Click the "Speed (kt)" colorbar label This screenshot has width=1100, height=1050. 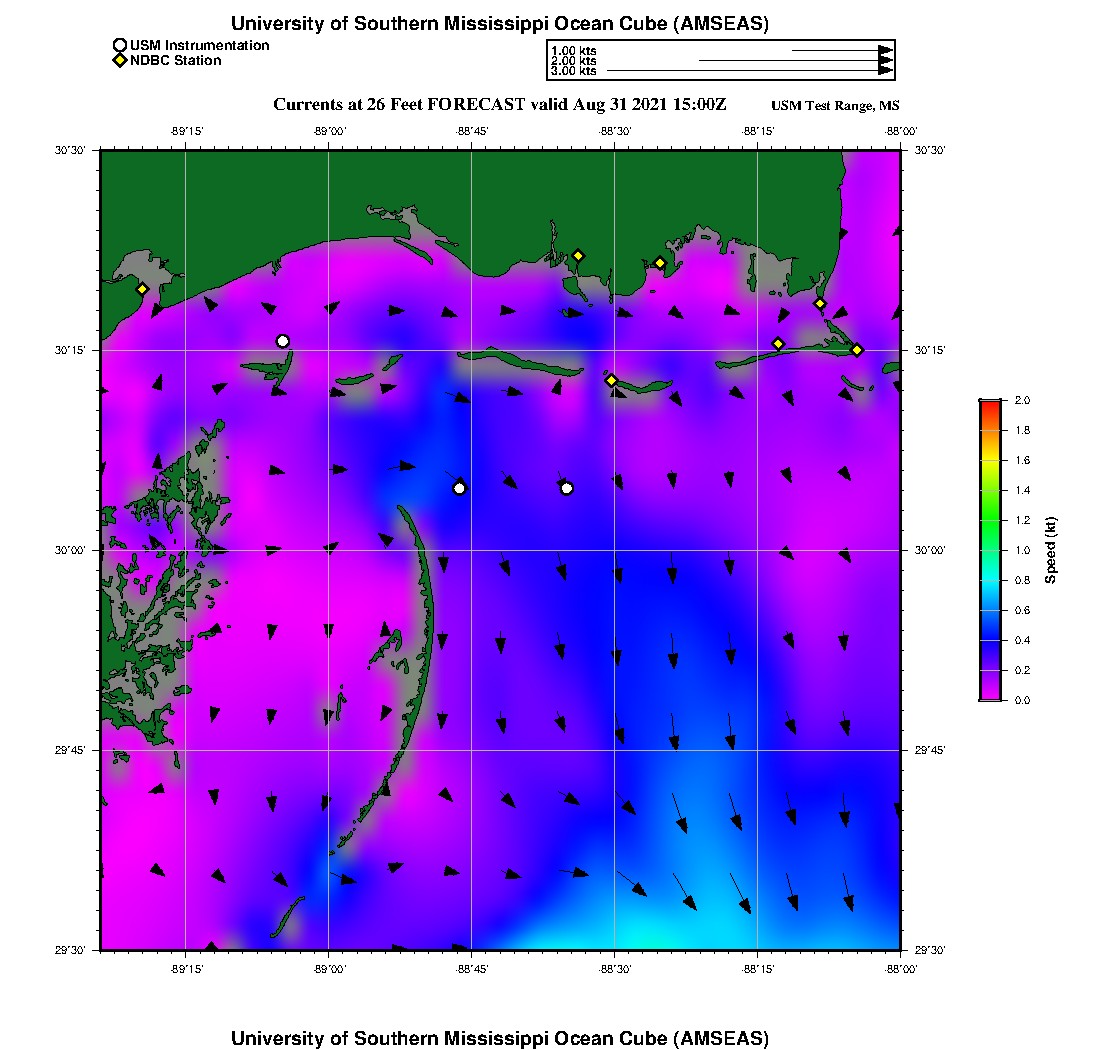point(1050,550)
